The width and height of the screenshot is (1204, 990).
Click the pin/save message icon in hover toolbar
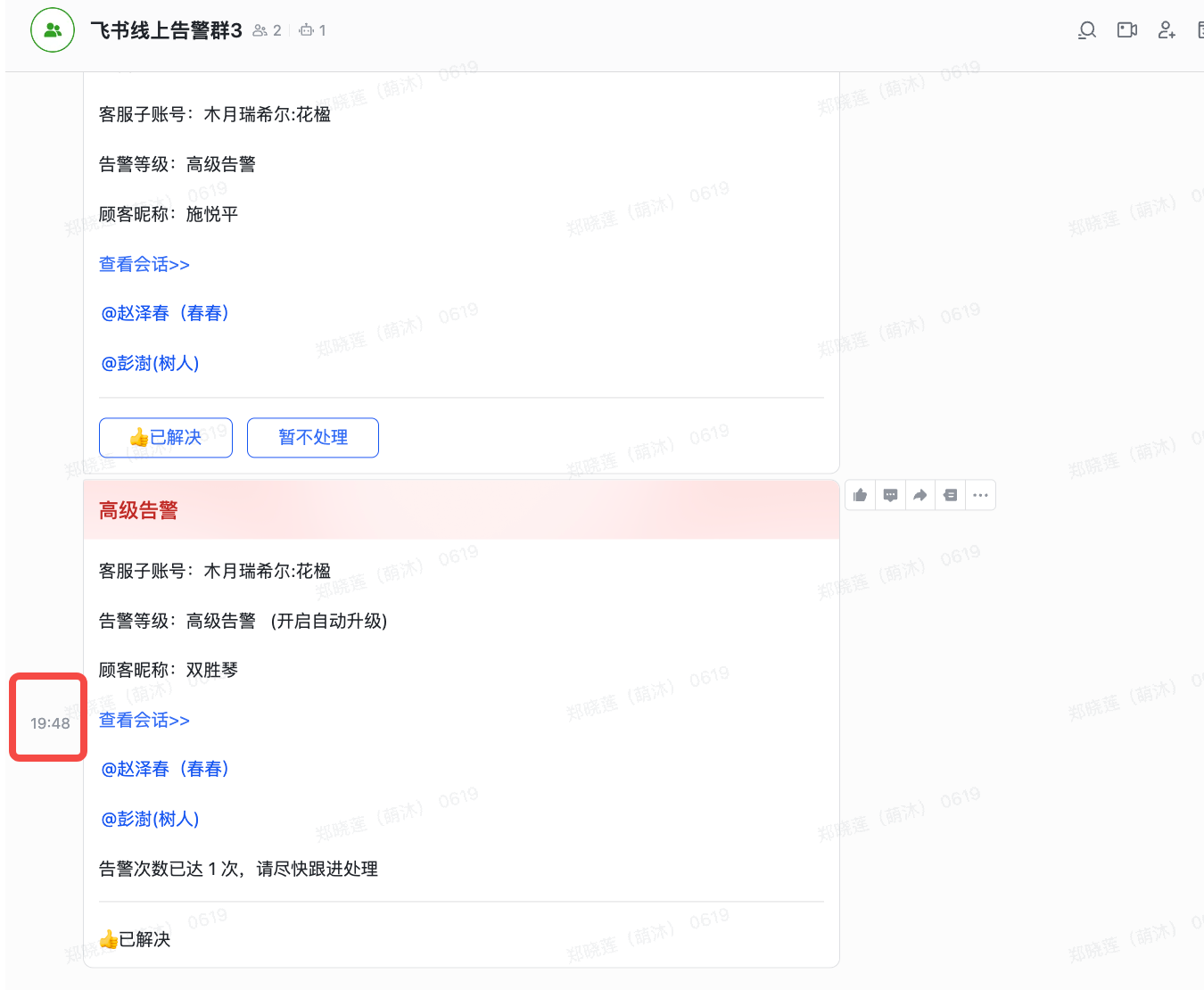[951, 495]
